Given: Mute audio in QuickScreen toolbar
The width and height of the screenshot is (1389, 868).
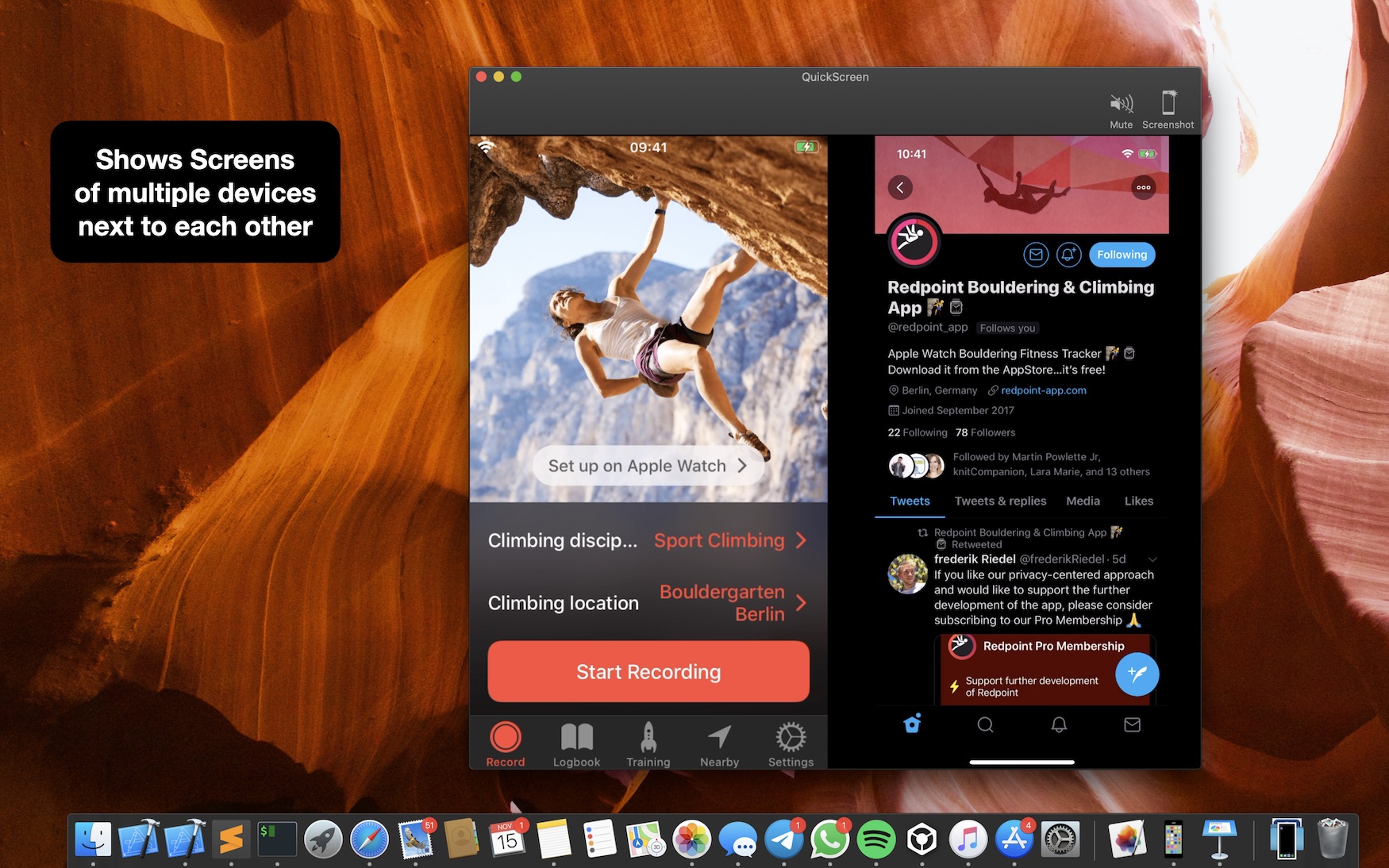Looking at the screenshot, I should coord(1121,110).
